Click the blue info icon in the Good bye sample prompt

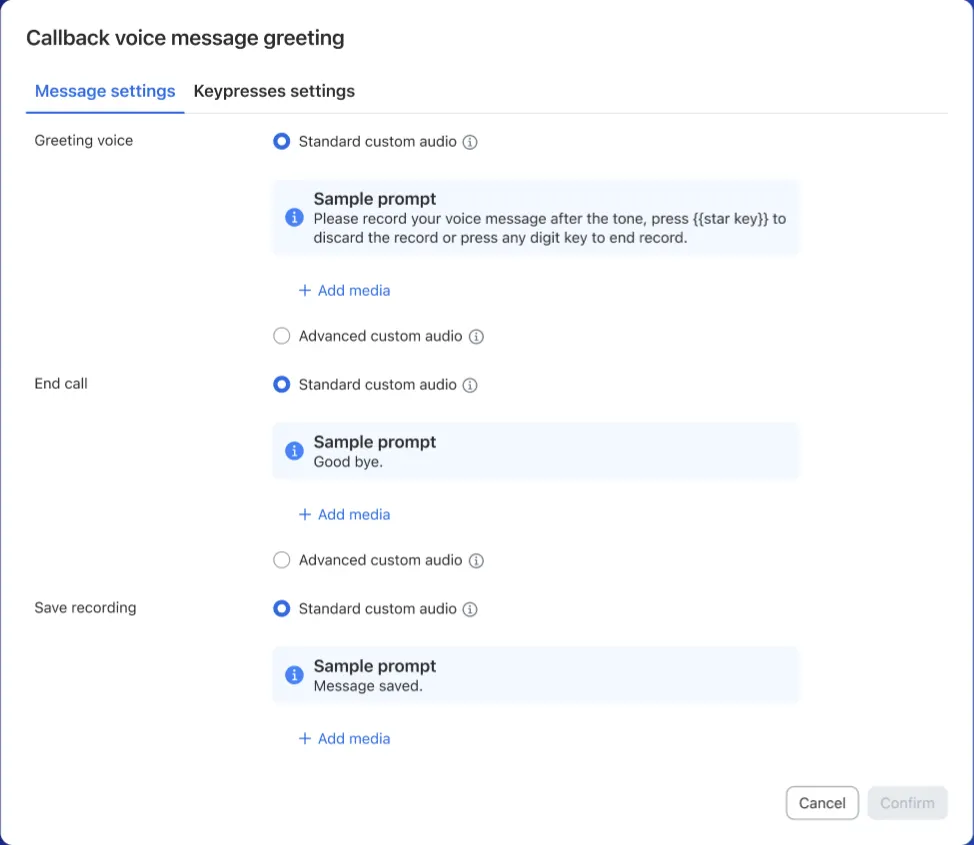[x=294, y=451]
